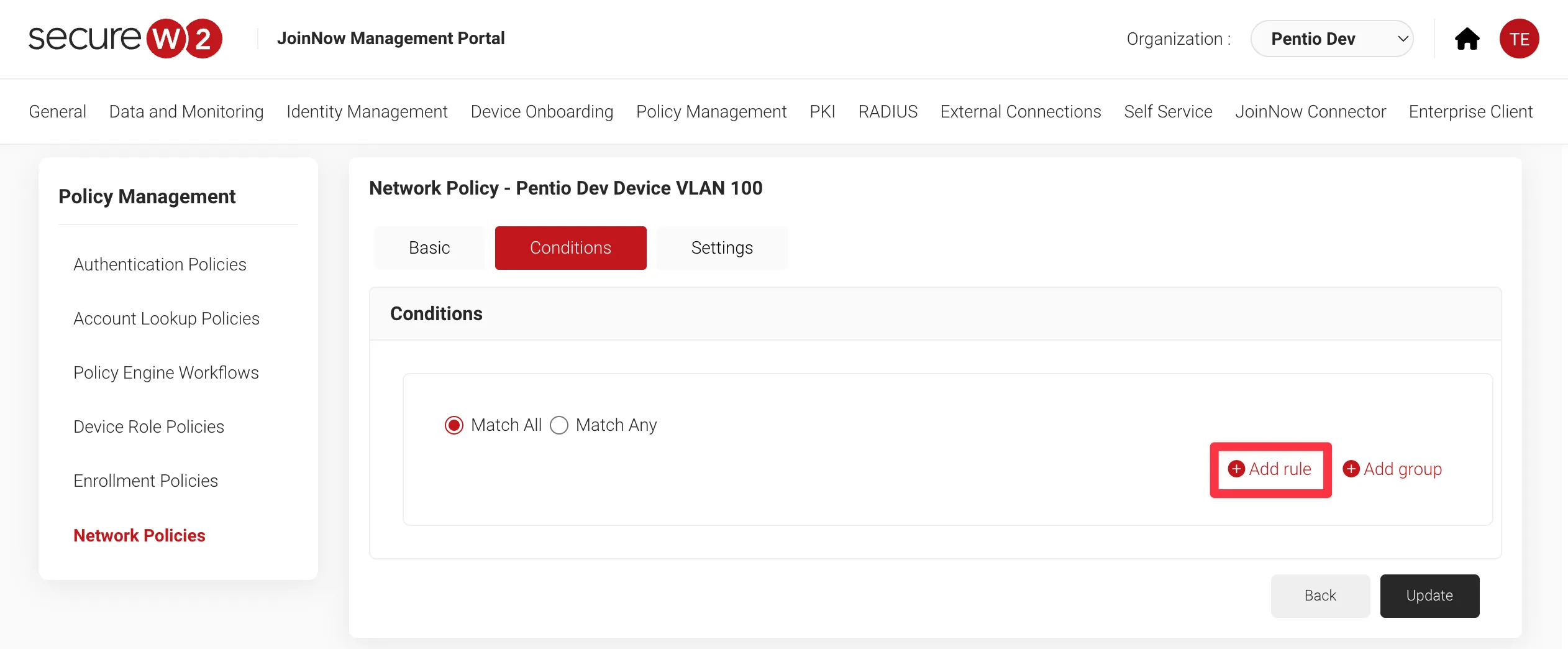Click the Add group link
The height and width of the screenshot is (649, 1568).
click(1392, 469)
